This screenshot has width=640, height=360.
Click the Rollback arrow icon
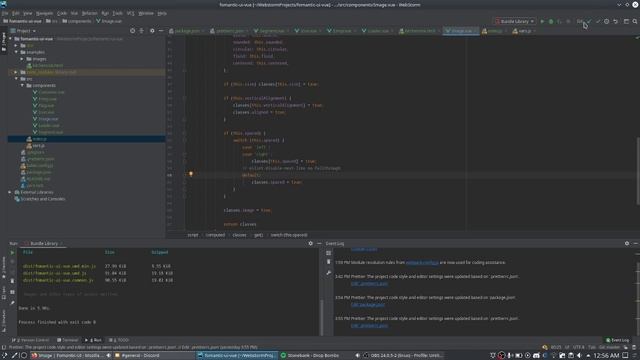pos(616,21)
